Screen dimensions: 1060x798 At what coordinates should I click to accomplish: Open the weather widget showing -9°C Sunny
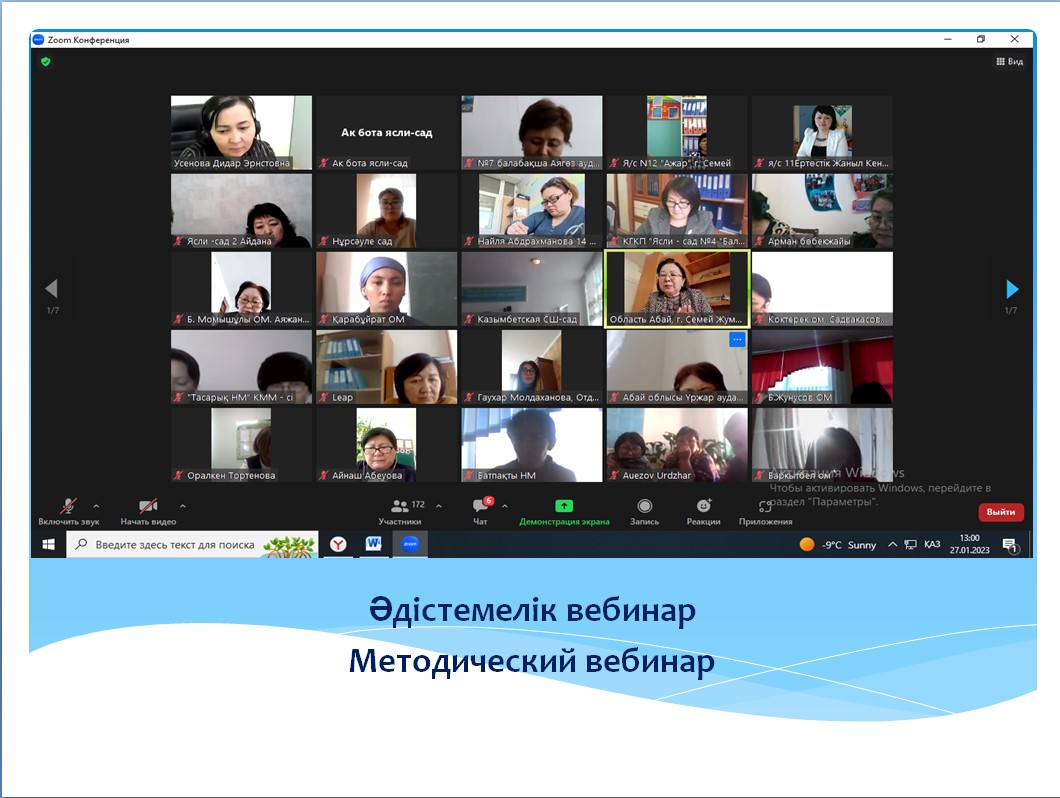838,544
